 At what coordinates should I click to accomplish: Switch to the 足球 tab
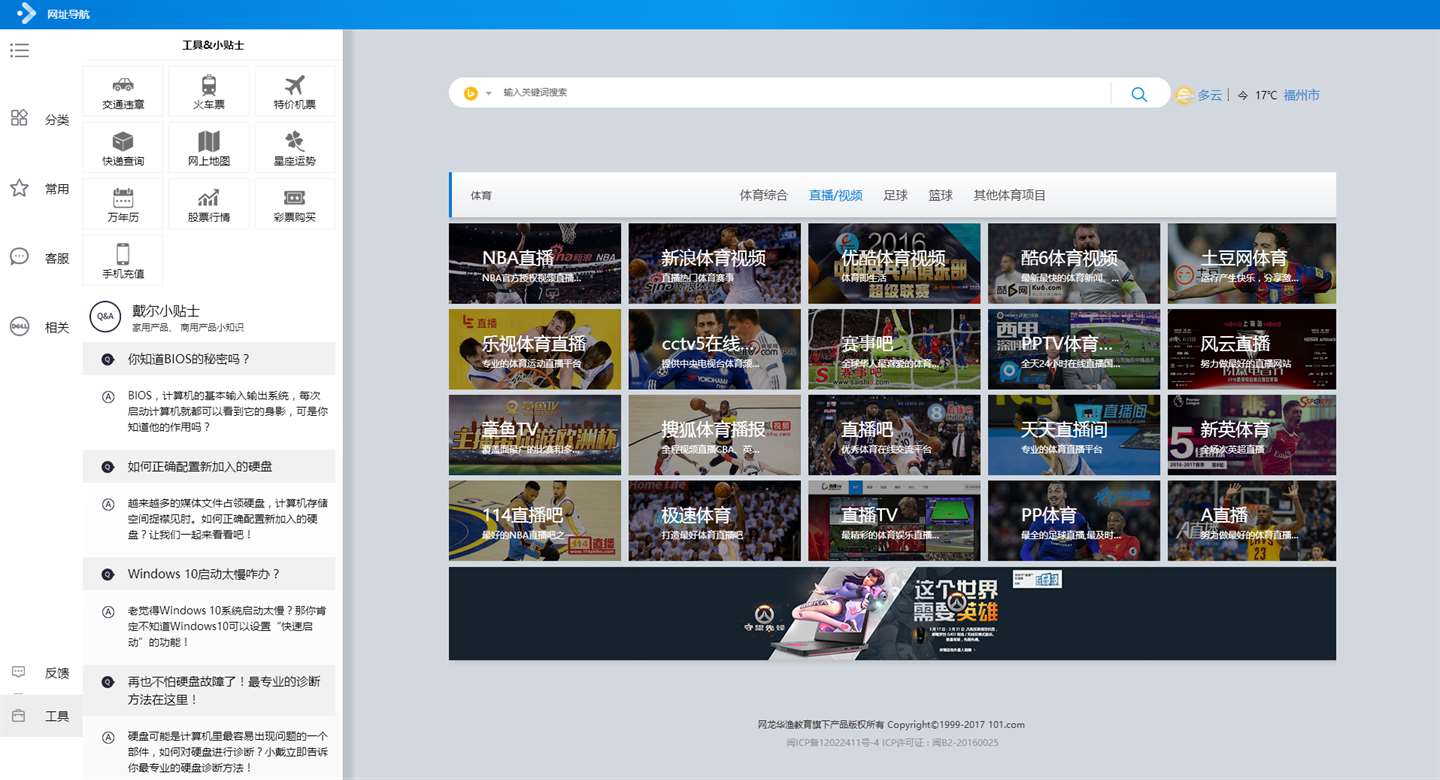[x=896, y=195]
